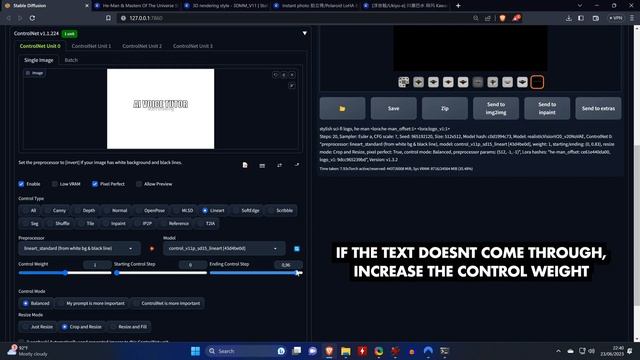Screen dimensions: 640x360
Task: Click the new canvas document icon
Action: (245, 165)
